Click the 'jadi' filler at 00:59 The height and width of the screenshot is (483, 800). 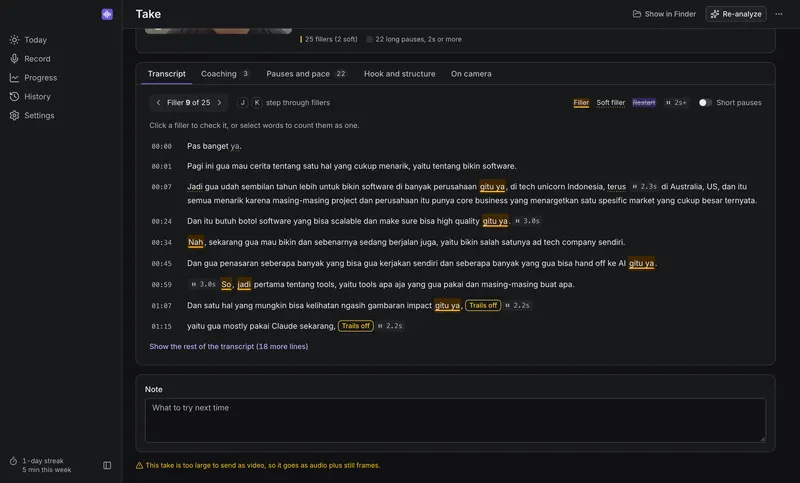244,284
